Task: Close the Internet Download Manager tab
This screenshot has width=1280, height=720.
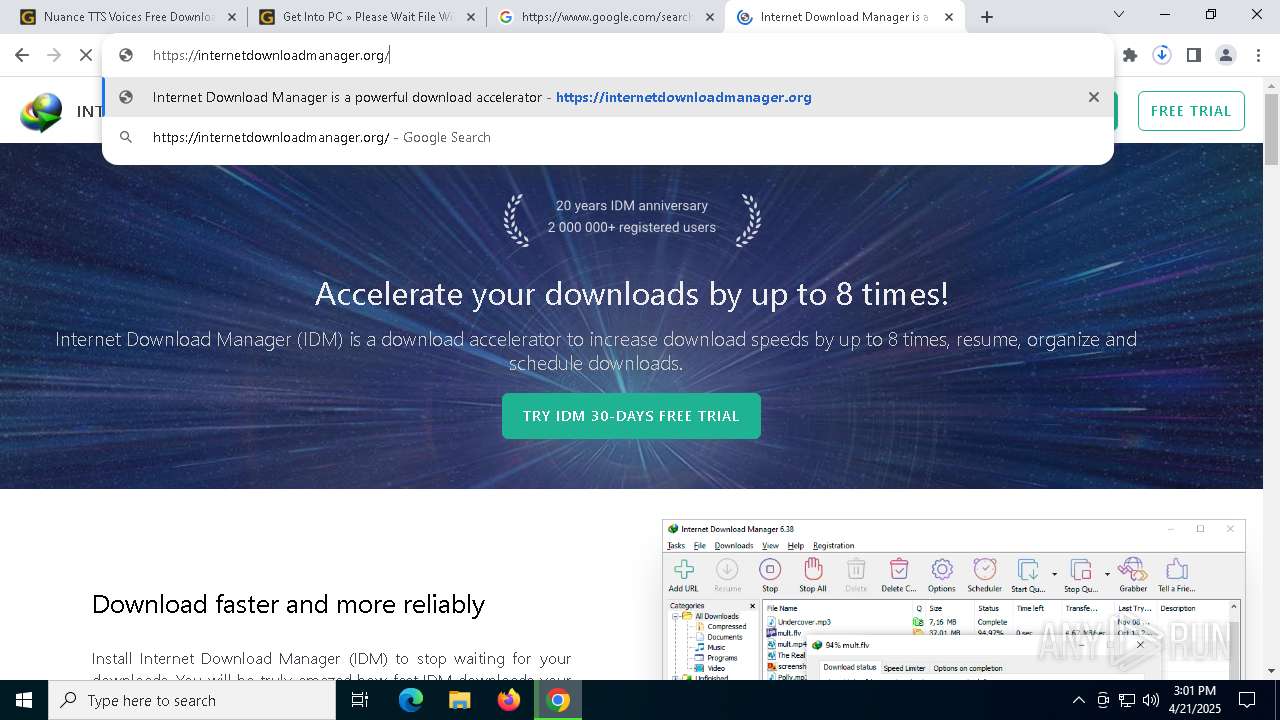Action: click(x=949, y=17)
